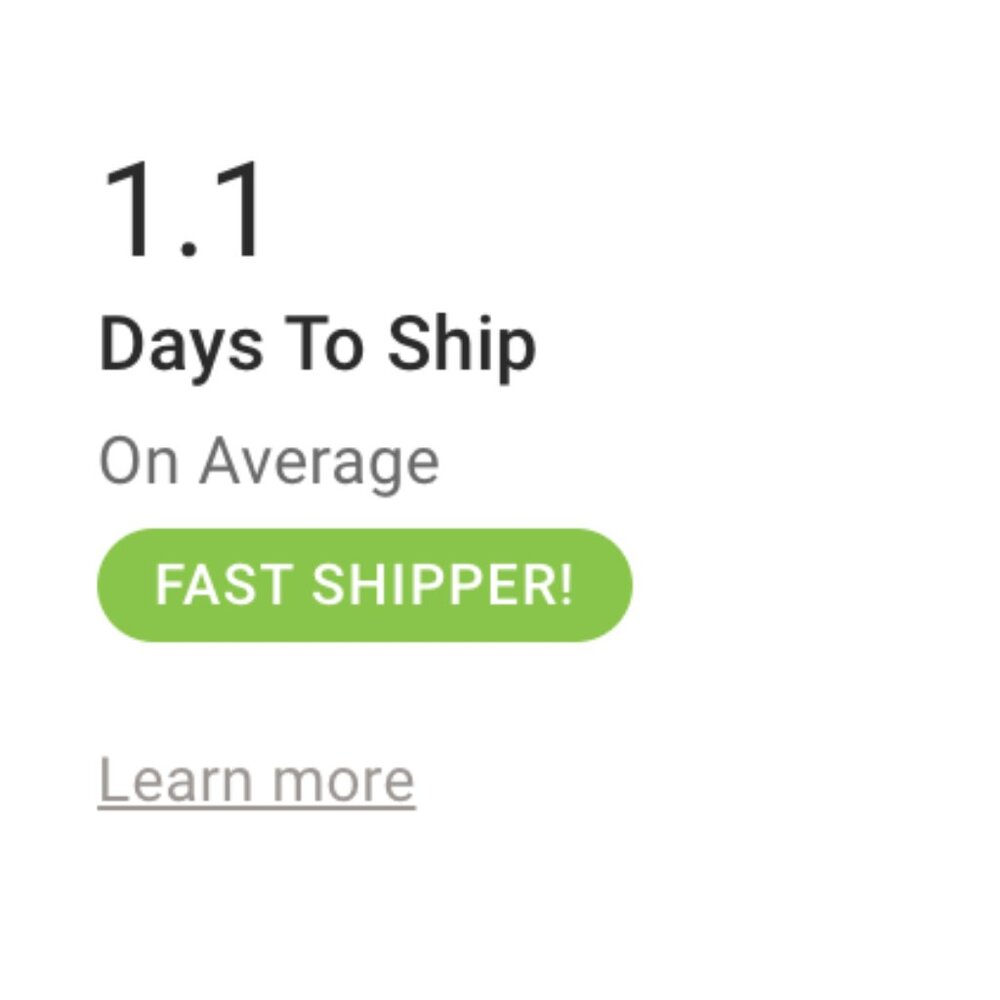1000x1000 pixels.
Task: Click the word Learn in the link
Action: click(x=175, y=781)
